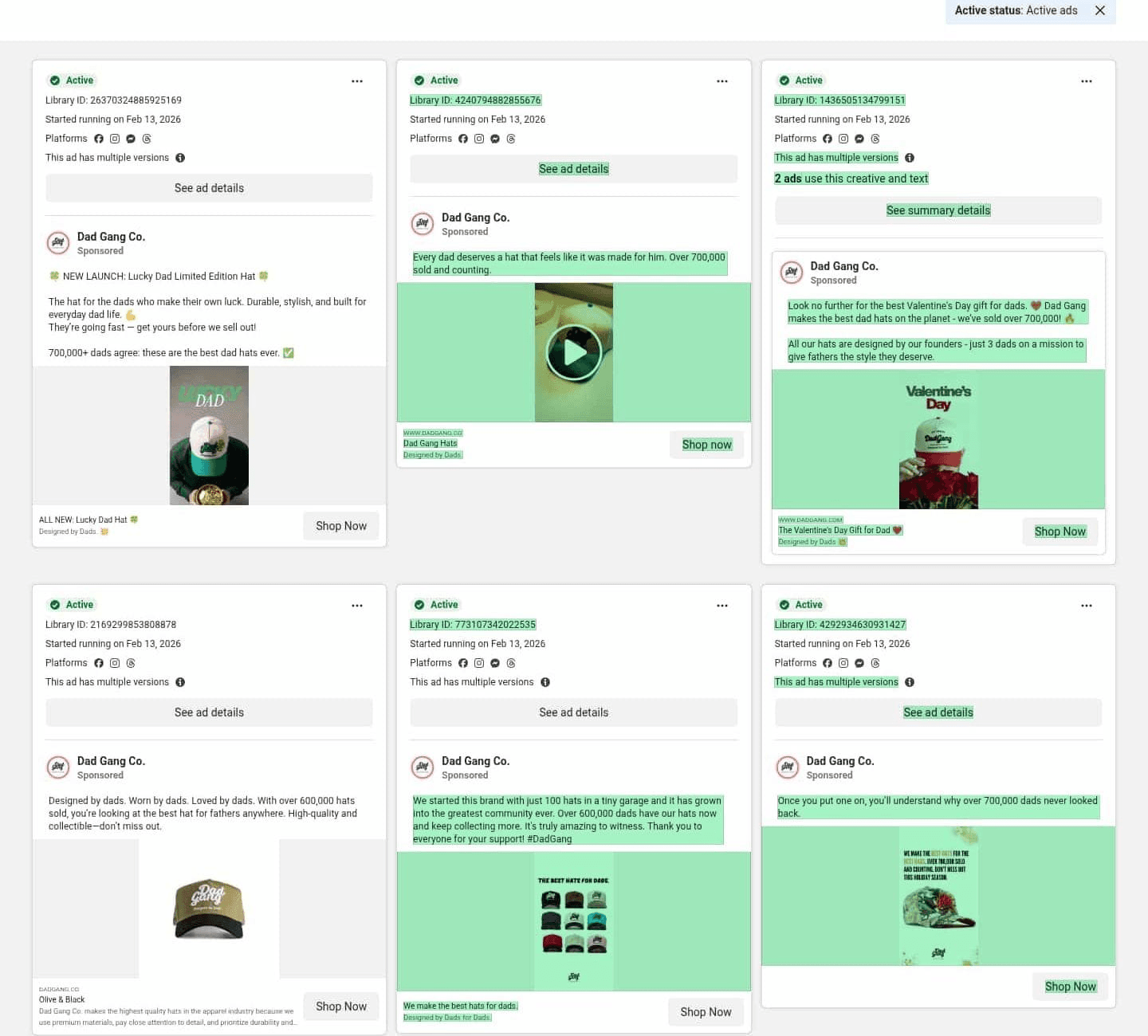Open three-dot menu for ad 26370324885925169
This screenshot has height=1036, width=1148.
357,81
